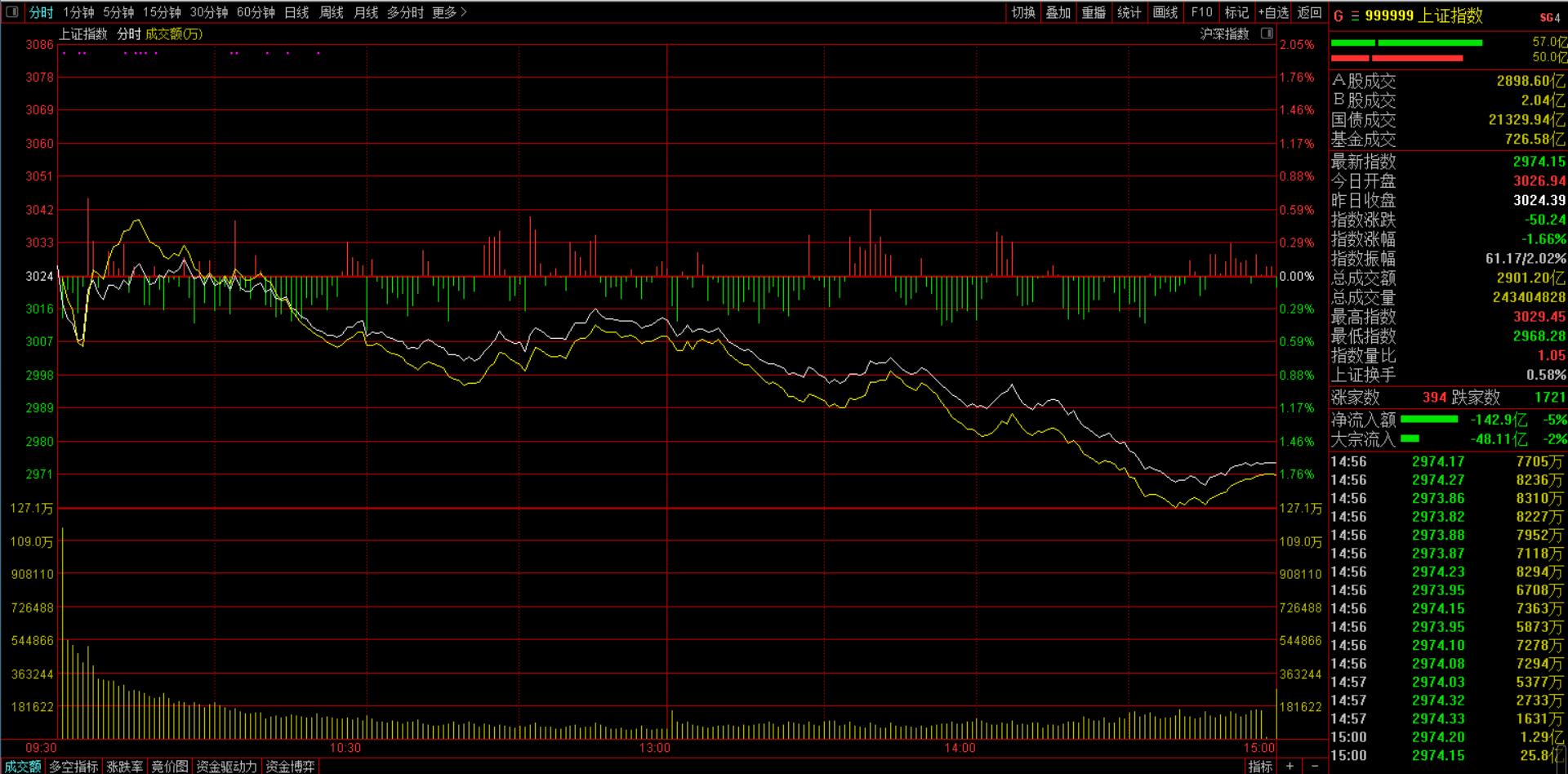Click the 上证换手 value 0.58%
1568x774 pixels.
[x=1546, y=376]
